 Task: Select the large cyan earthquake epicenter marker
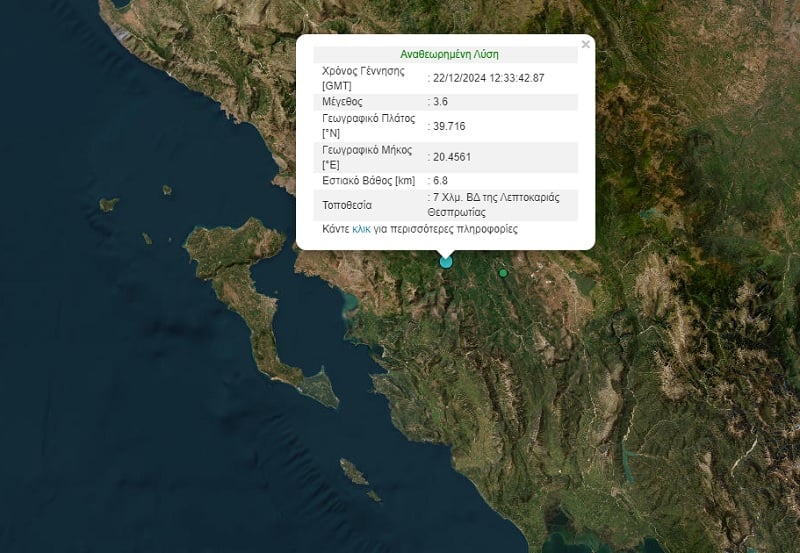coord(446,262)
